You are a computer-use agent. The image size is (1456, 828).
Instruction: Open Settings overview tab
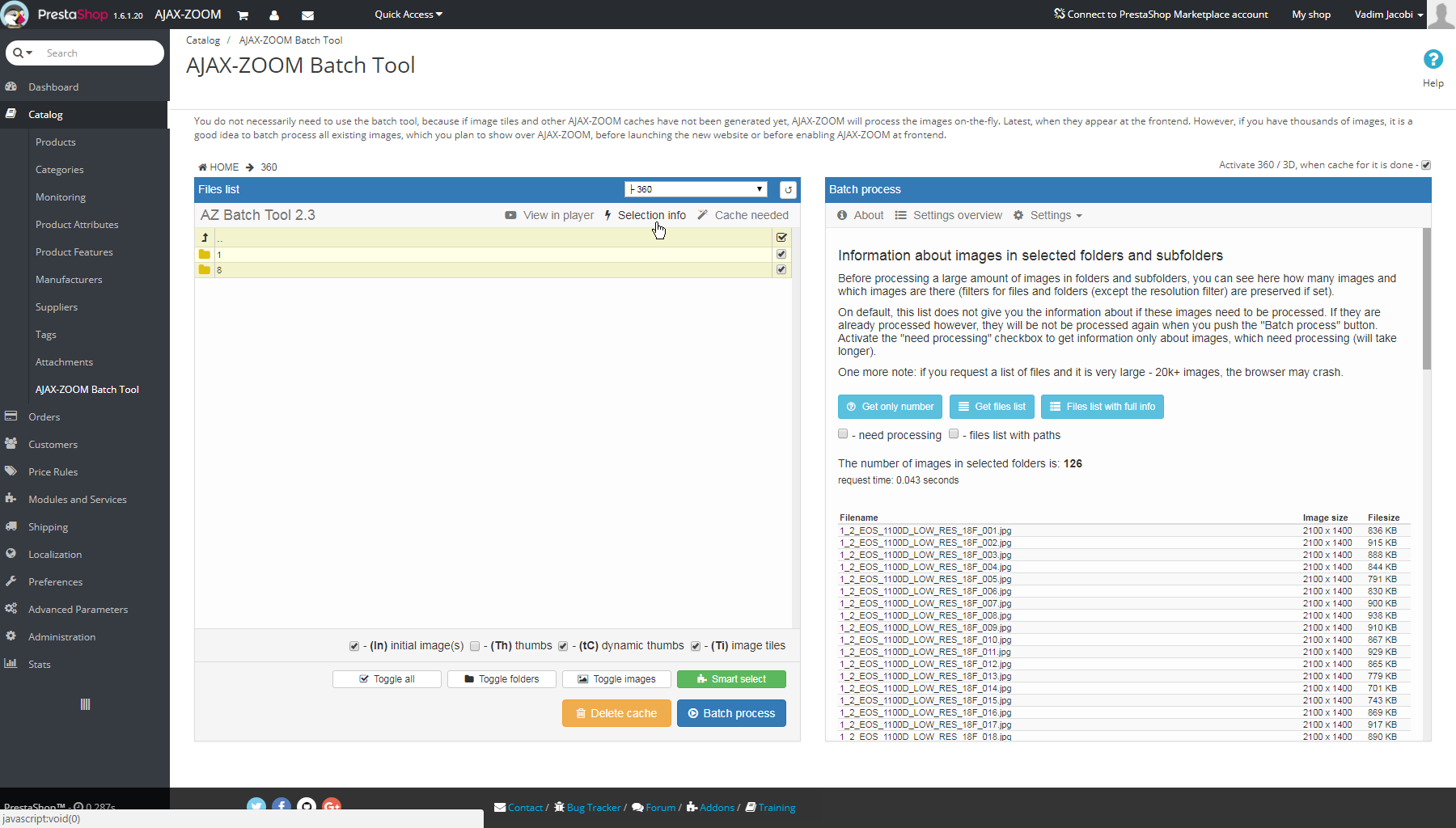948,215
